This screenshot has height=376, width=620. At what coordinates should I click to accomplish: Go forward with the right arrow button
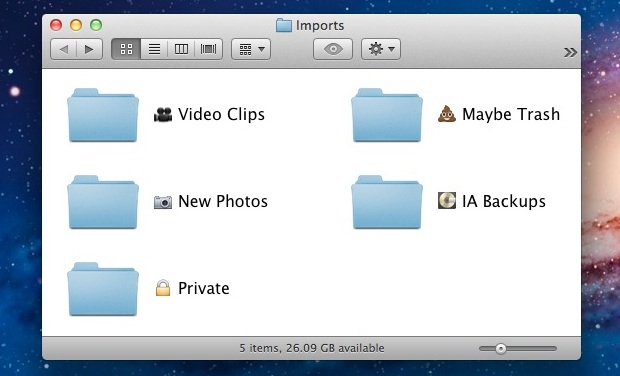coord(89,49)
